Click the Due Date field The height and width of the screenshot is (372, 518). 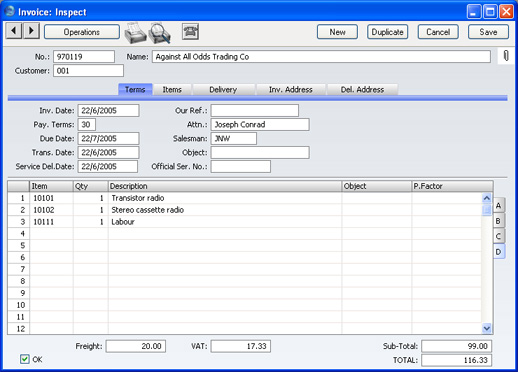pos(108,139)
